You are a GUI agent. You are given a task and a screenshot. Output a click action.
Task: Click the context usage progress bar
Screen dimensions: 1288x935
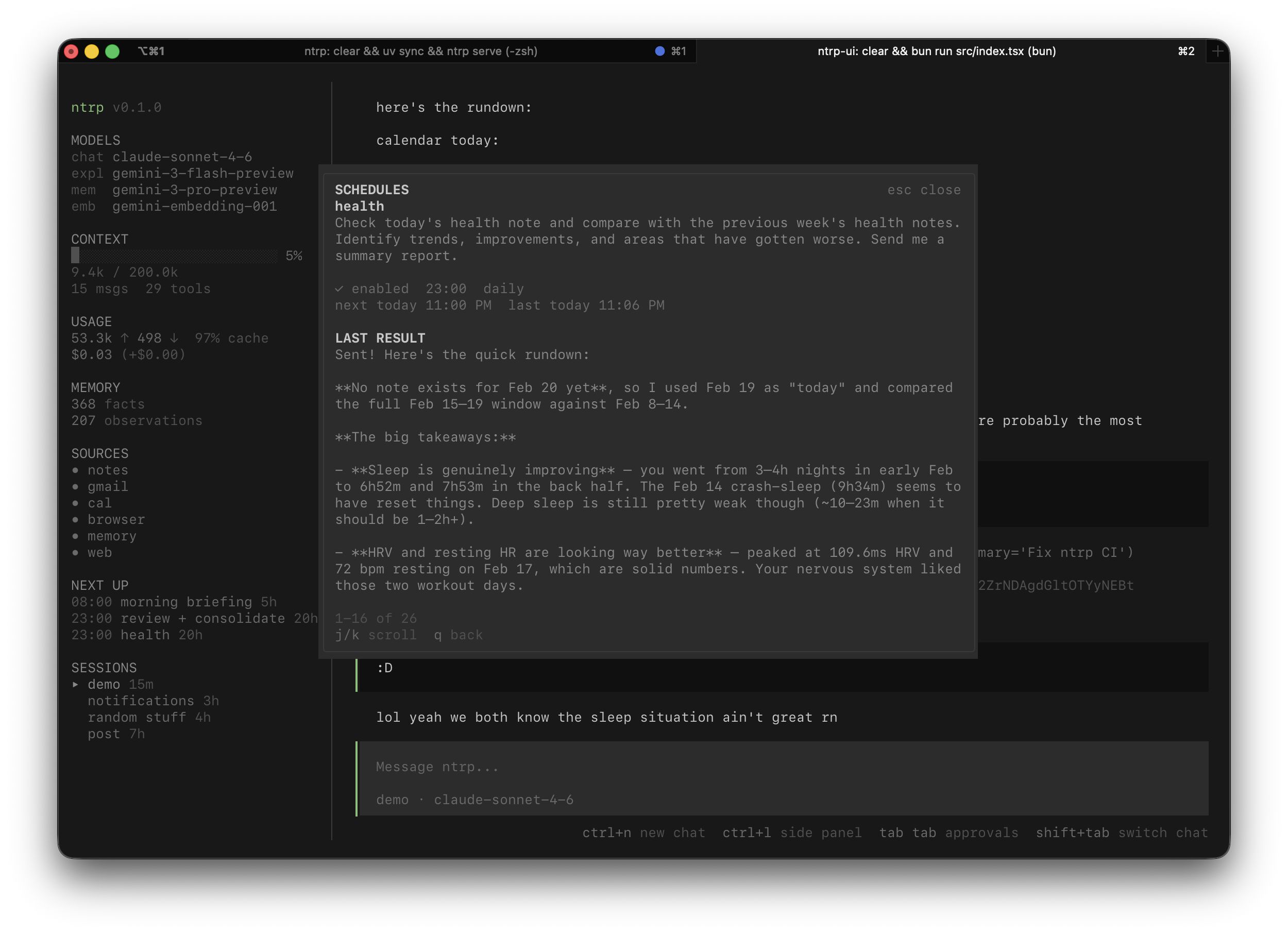[x=174, y=256]
